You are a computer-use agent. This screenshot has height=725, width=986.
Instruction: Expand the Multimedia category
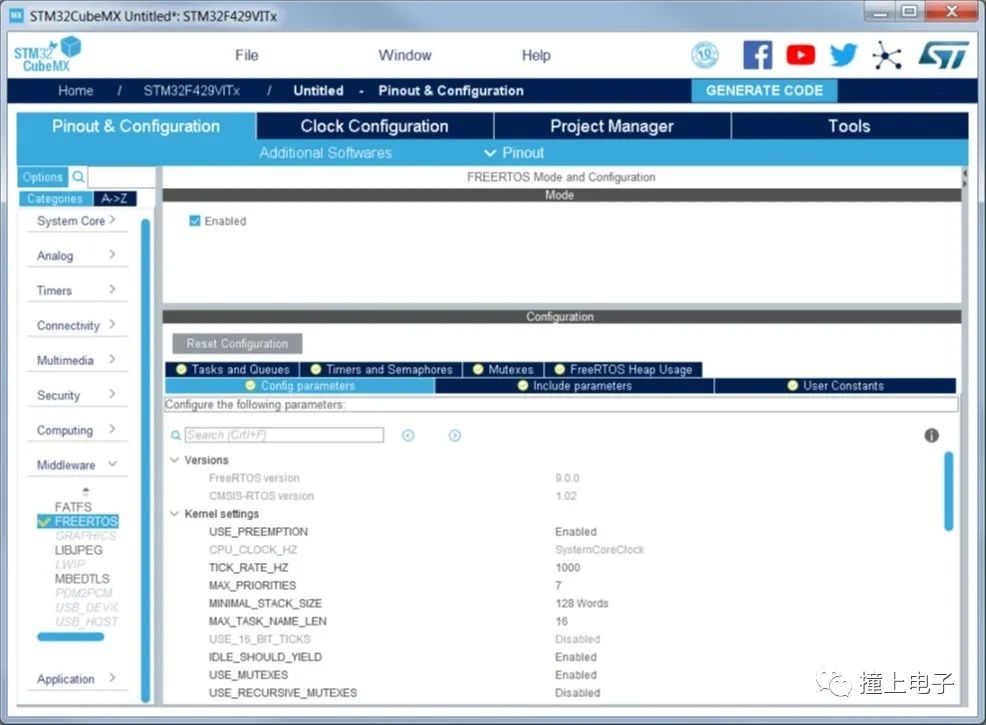77,360
